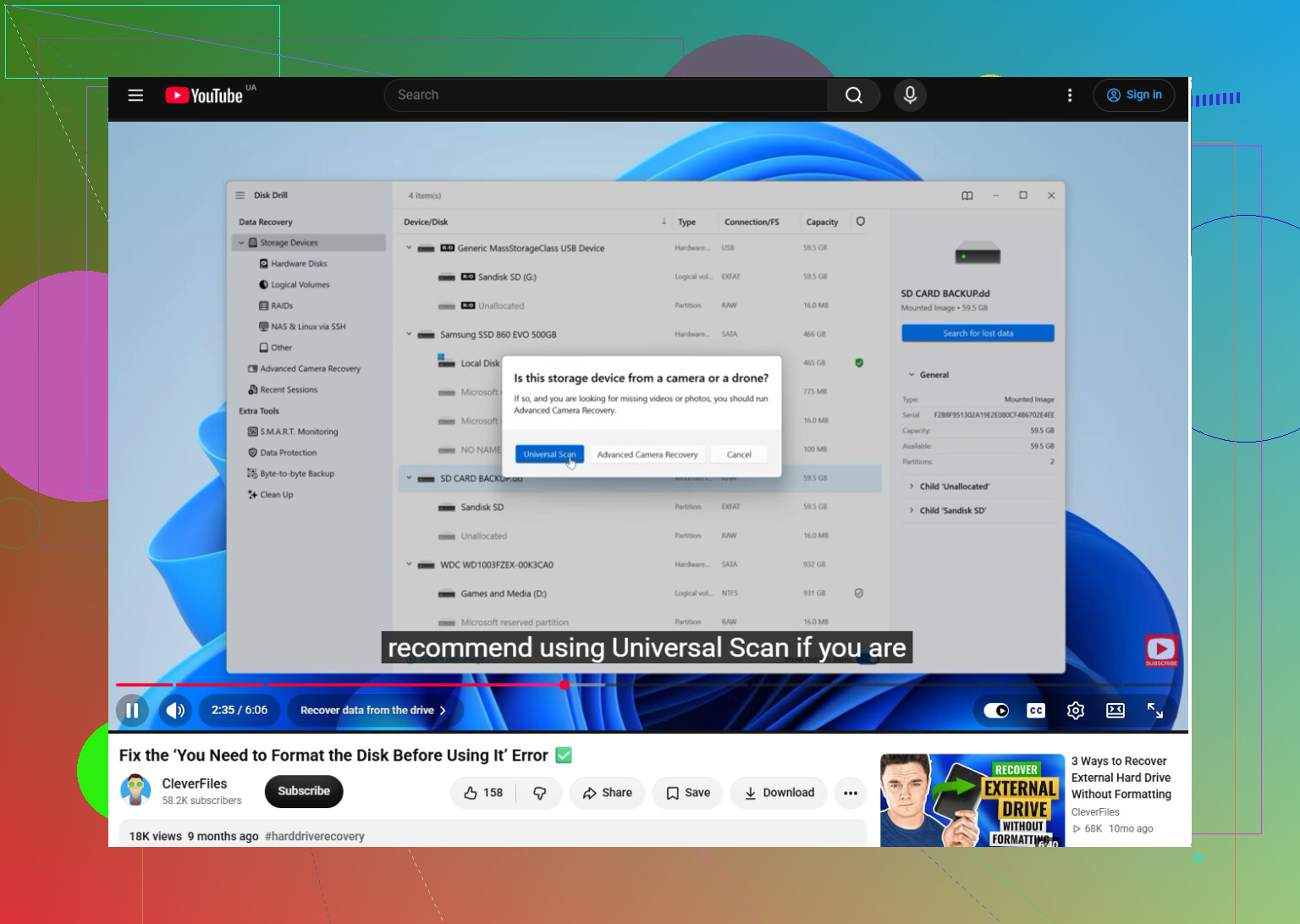Switch to theater mode
This screenshot has height=924, width=1300.
1115,711
